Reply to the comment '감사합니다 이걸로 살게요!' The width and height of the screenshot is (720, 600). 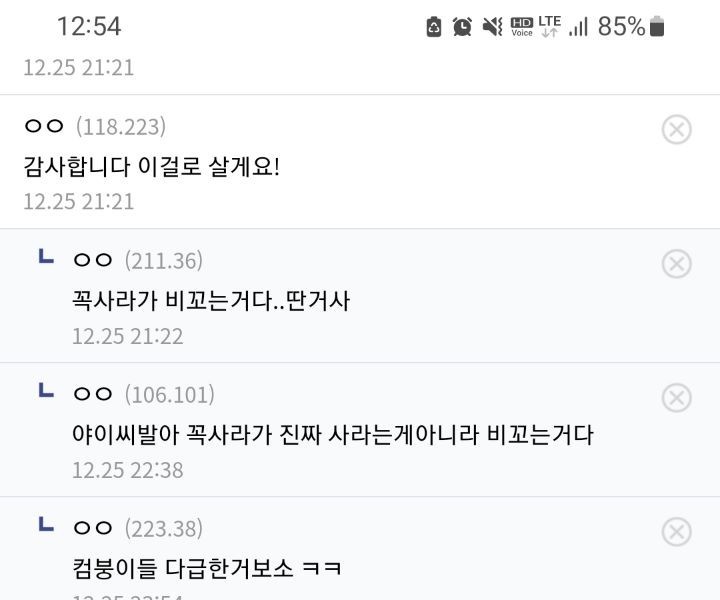click(x=151, y=166)
